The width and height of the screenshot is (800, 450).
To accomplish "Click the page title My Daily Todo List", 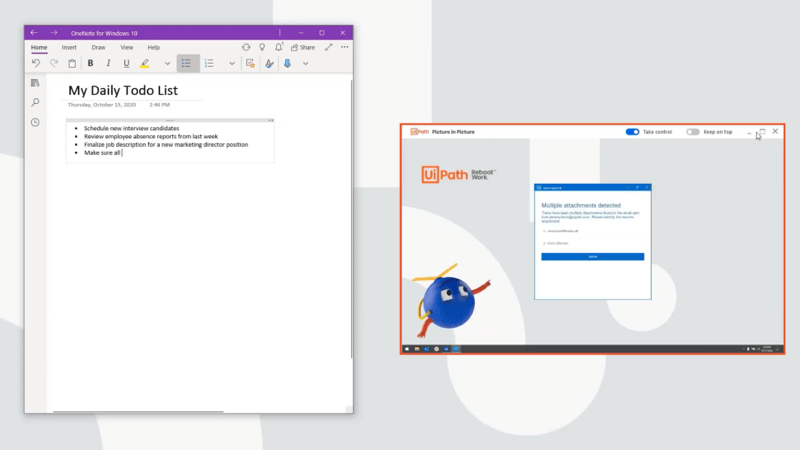I will point(123,90).
